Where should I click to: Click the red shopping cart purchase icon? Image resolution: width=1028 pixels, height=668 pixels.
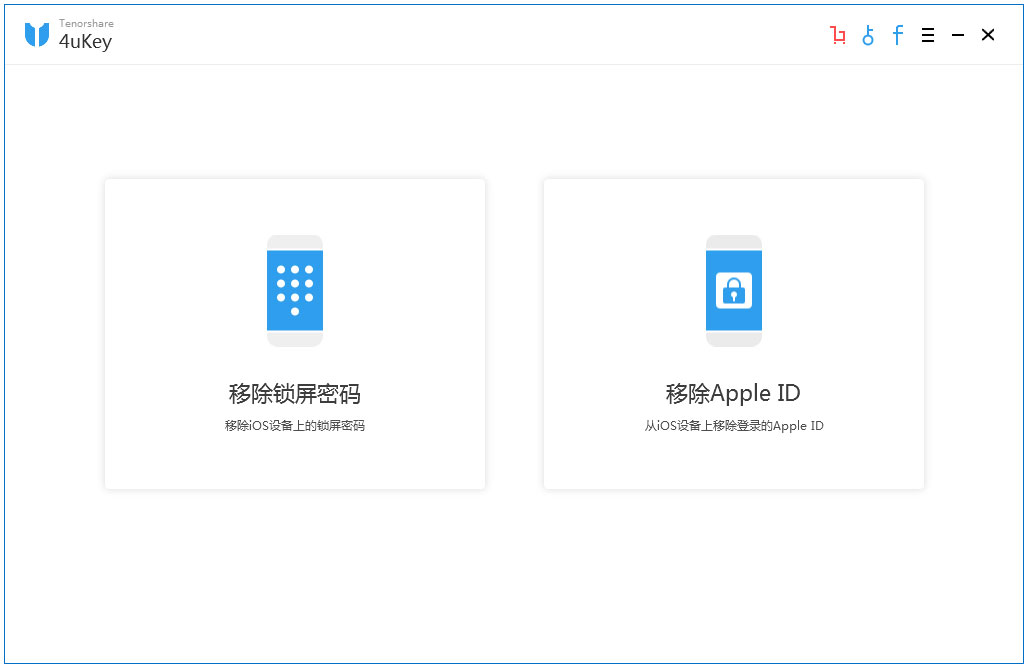[x=838, y=35]
